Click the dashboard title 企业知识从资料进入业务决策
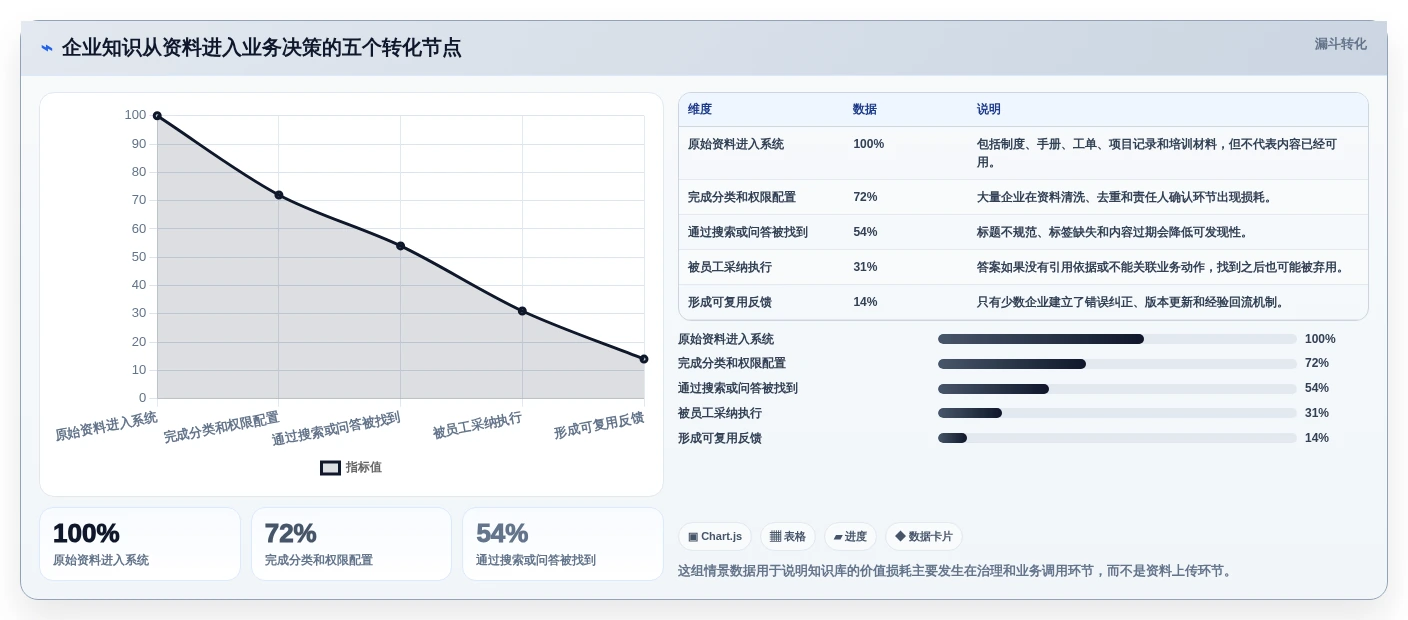This screenshot has height=620, width=1408. (x=262, y=48)
